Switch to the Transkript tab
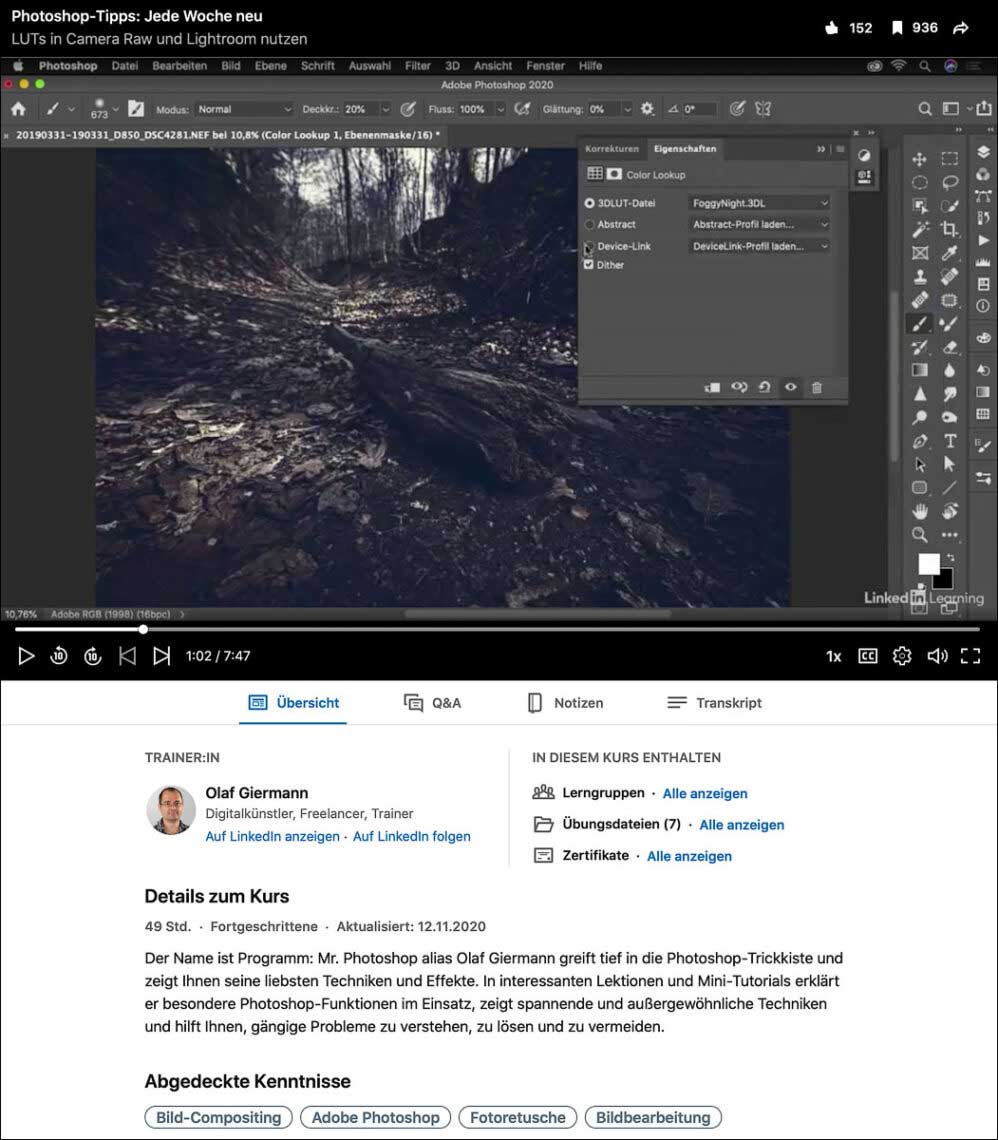This screenshot has width=998, height=1140. [x=714, y=703]
